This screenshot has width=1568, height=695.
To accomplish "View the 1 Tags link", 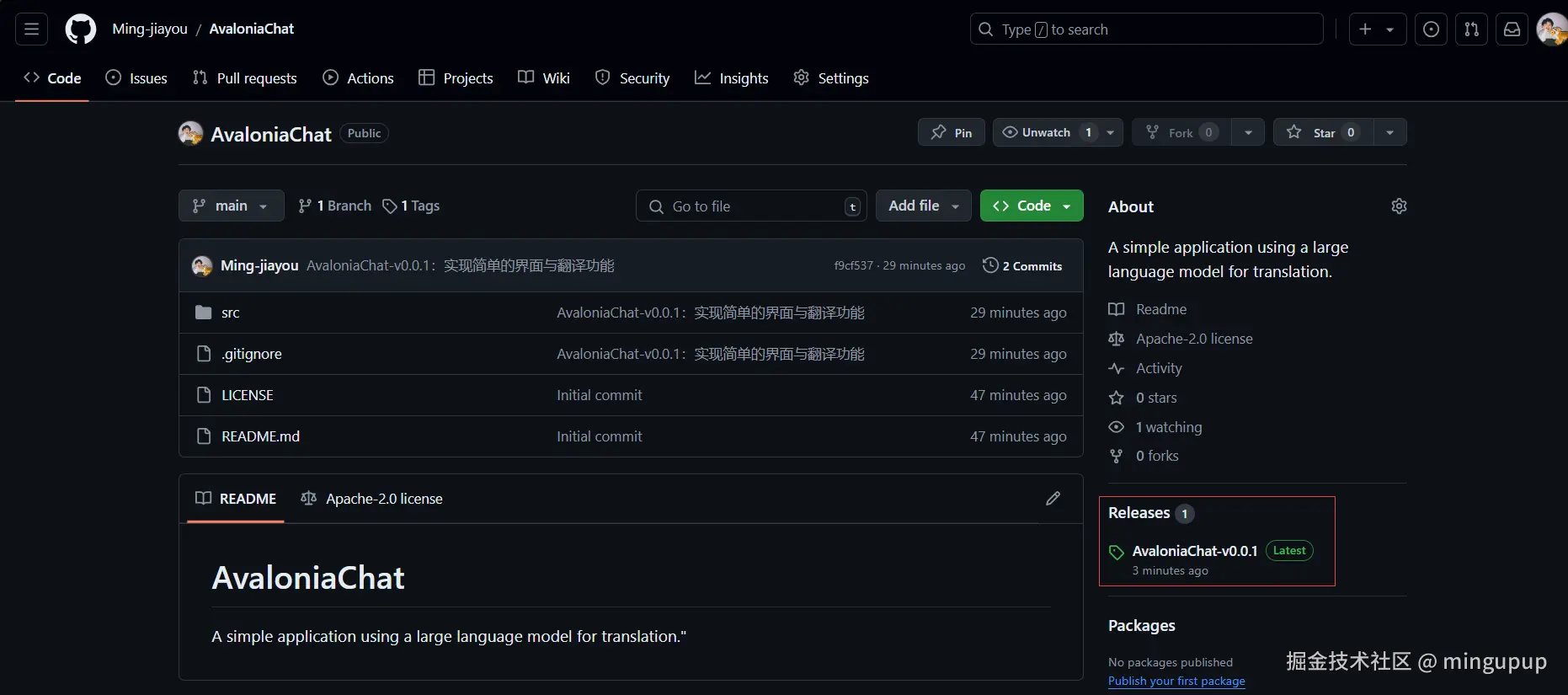I will (411, 206).
